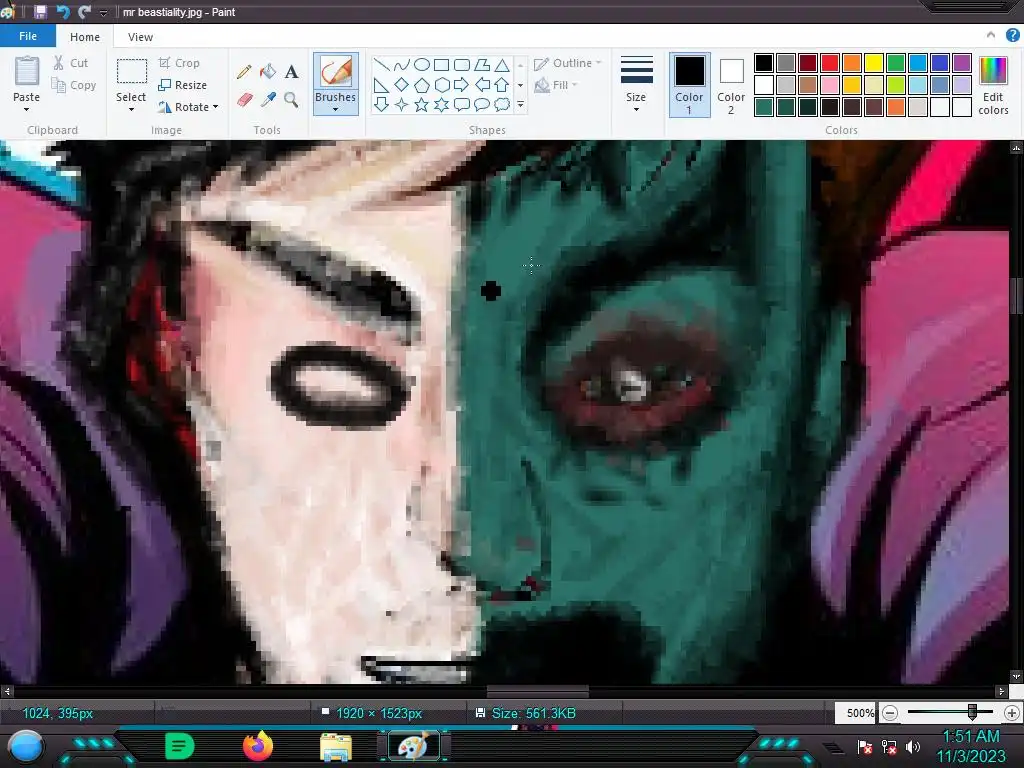Open Firefox from the taskbar
1024x768 pixels.
pos(257,746)
